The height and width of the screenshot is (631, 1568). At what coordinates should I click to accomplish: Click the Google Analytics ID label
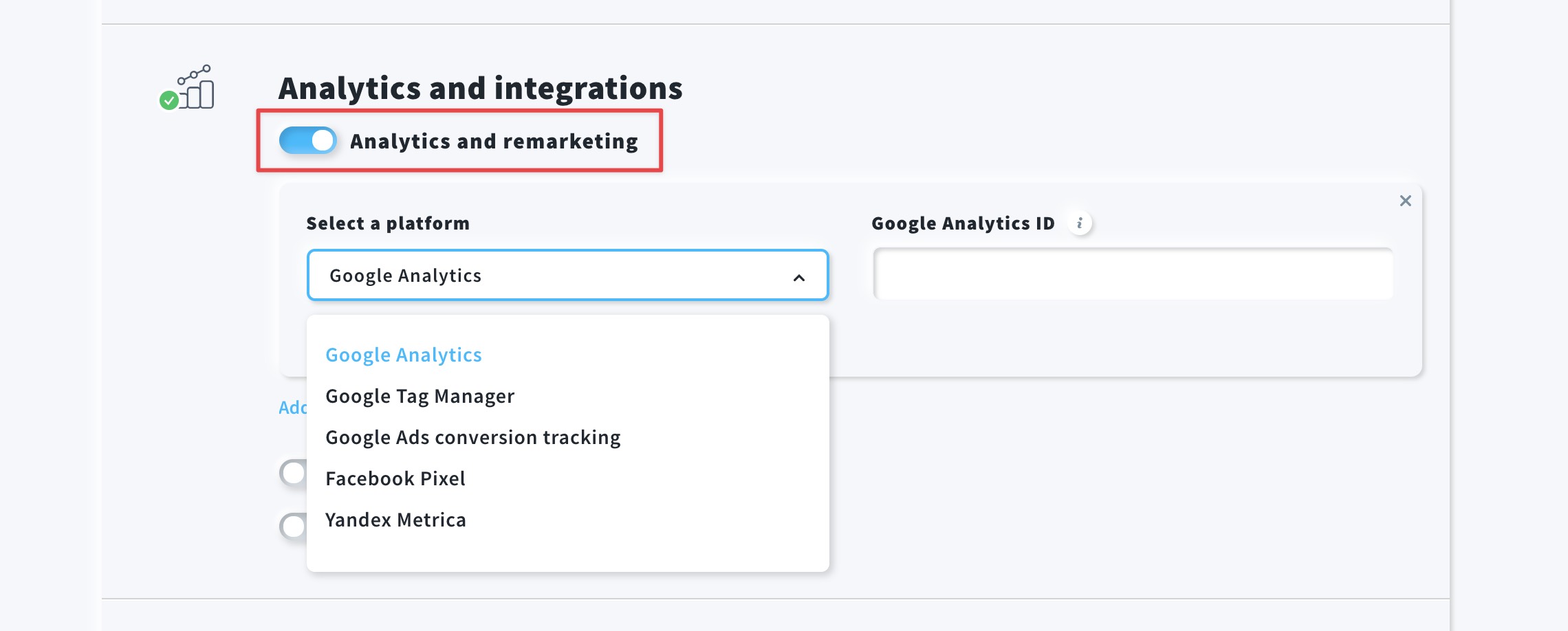(963, 223)
